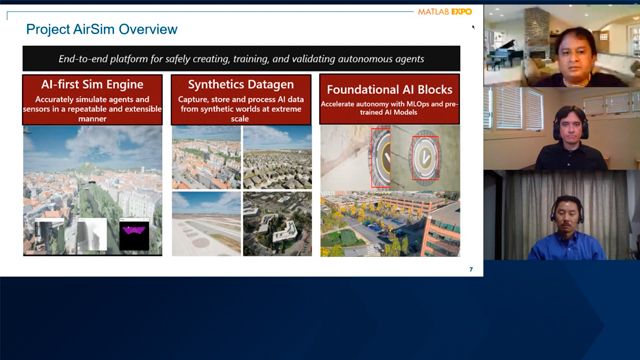Viewport: 640px width, 360px height.
Task: Open the suburban houses aerial image
Action: 277,158
